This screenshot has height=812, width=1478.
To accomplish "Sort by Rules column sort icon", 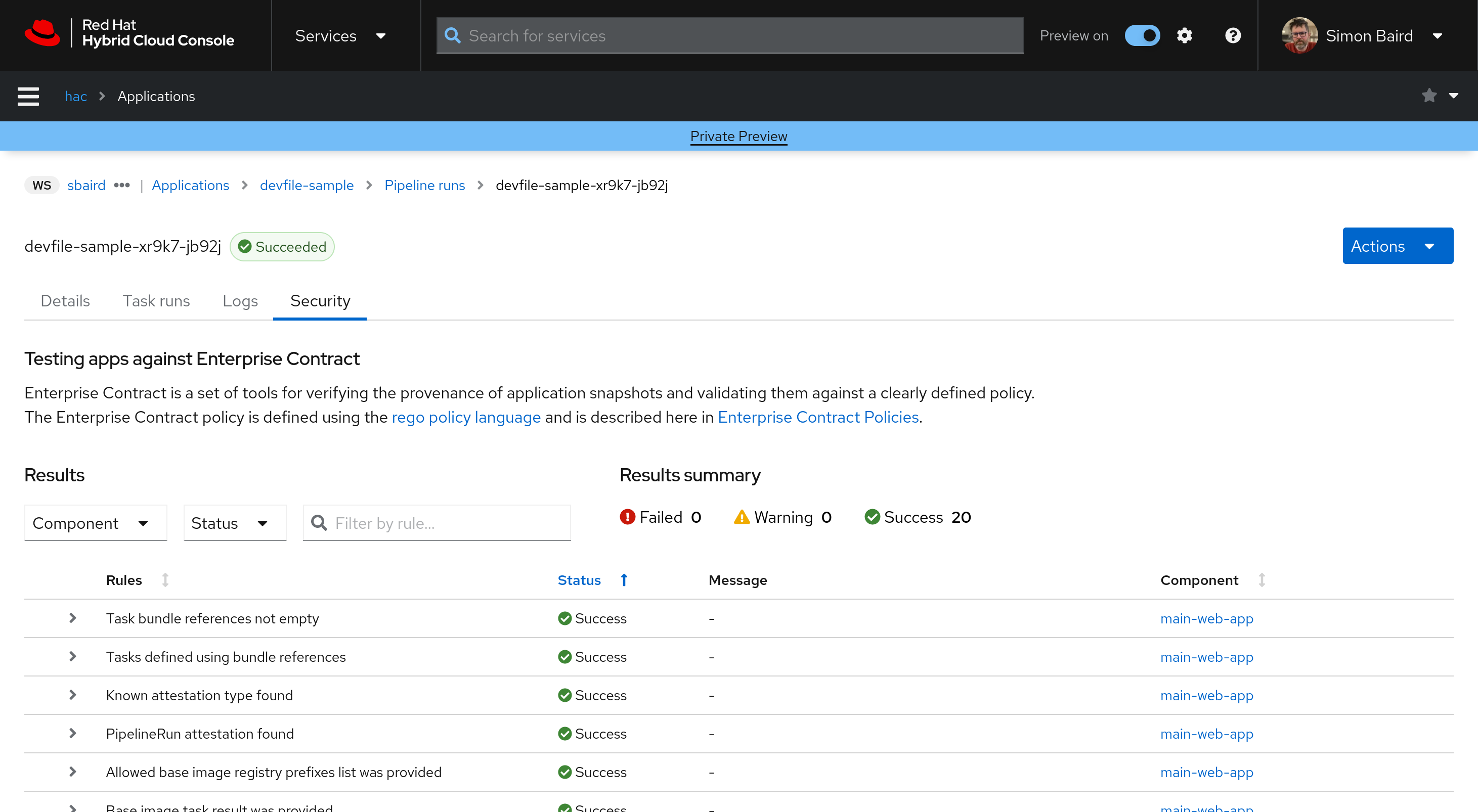I will click(165, 580).
